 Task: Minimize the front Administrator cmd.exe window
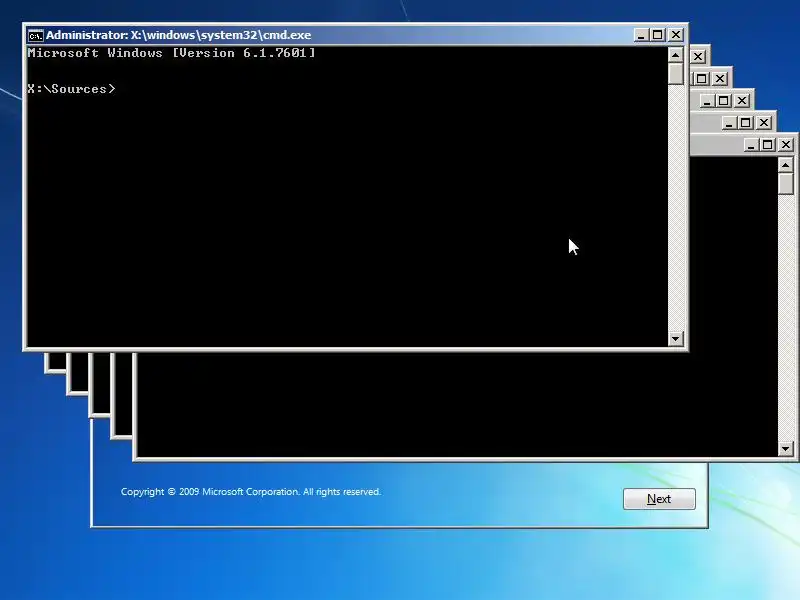641,35
